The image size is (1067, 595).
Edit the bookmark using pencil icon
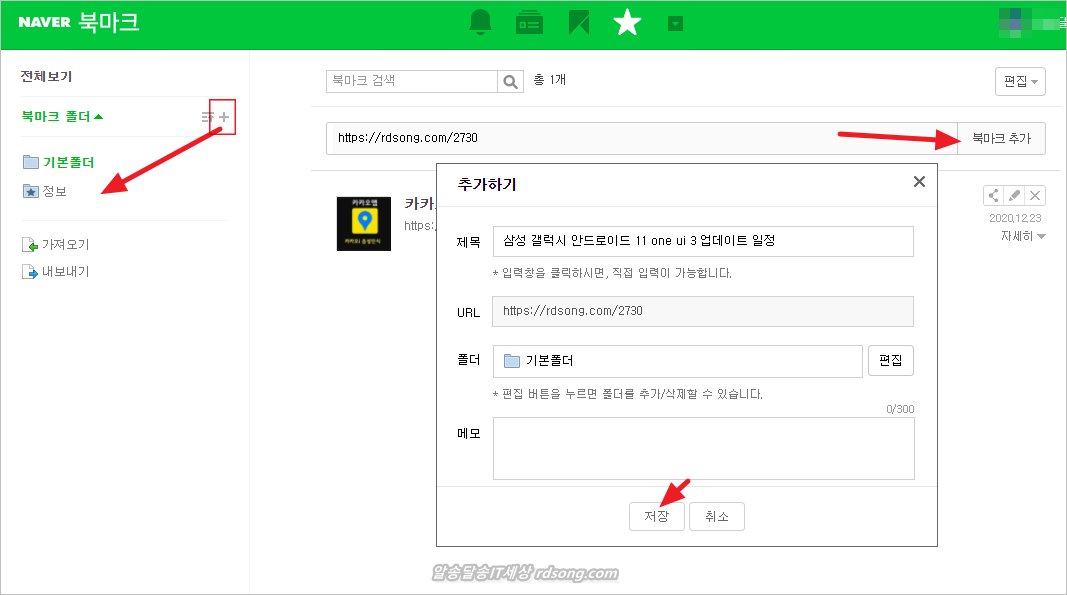1015,196
